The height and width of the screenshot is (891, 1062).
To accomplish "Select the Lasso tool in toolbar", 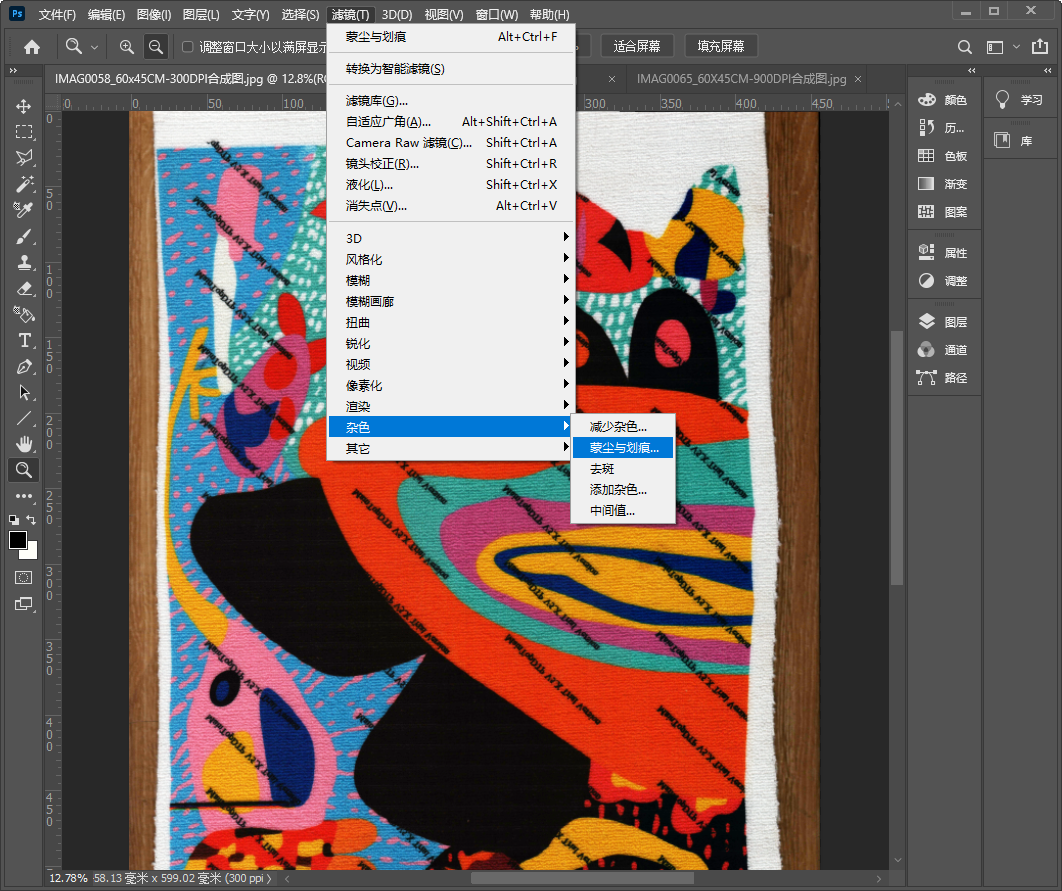I will click(24, 158).
